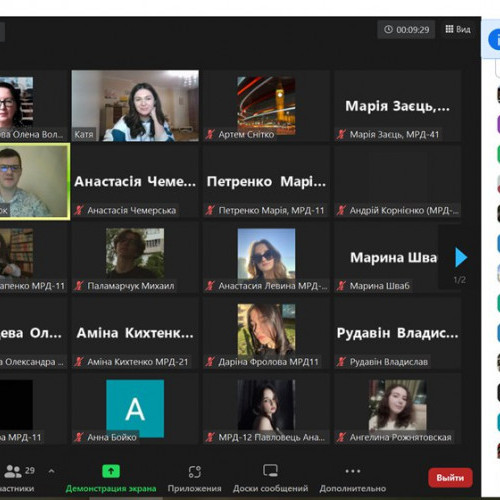Viewport: 500px width, 500px height.
Task: Select Андрій Корнієнко tile
Action: pyautogui.click(x=397, y=182)
